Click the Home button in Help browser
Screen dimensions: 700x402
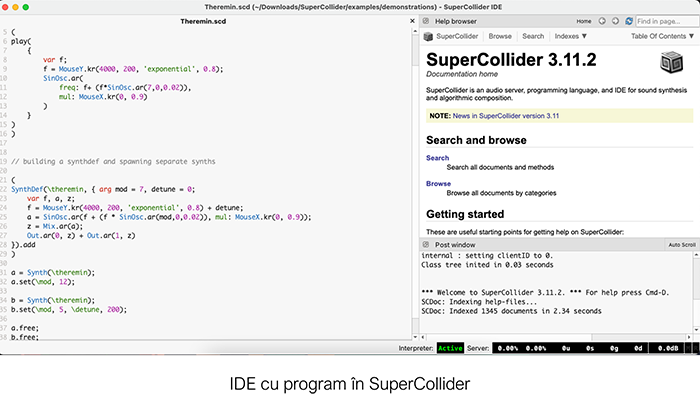(x=583, y=20)
